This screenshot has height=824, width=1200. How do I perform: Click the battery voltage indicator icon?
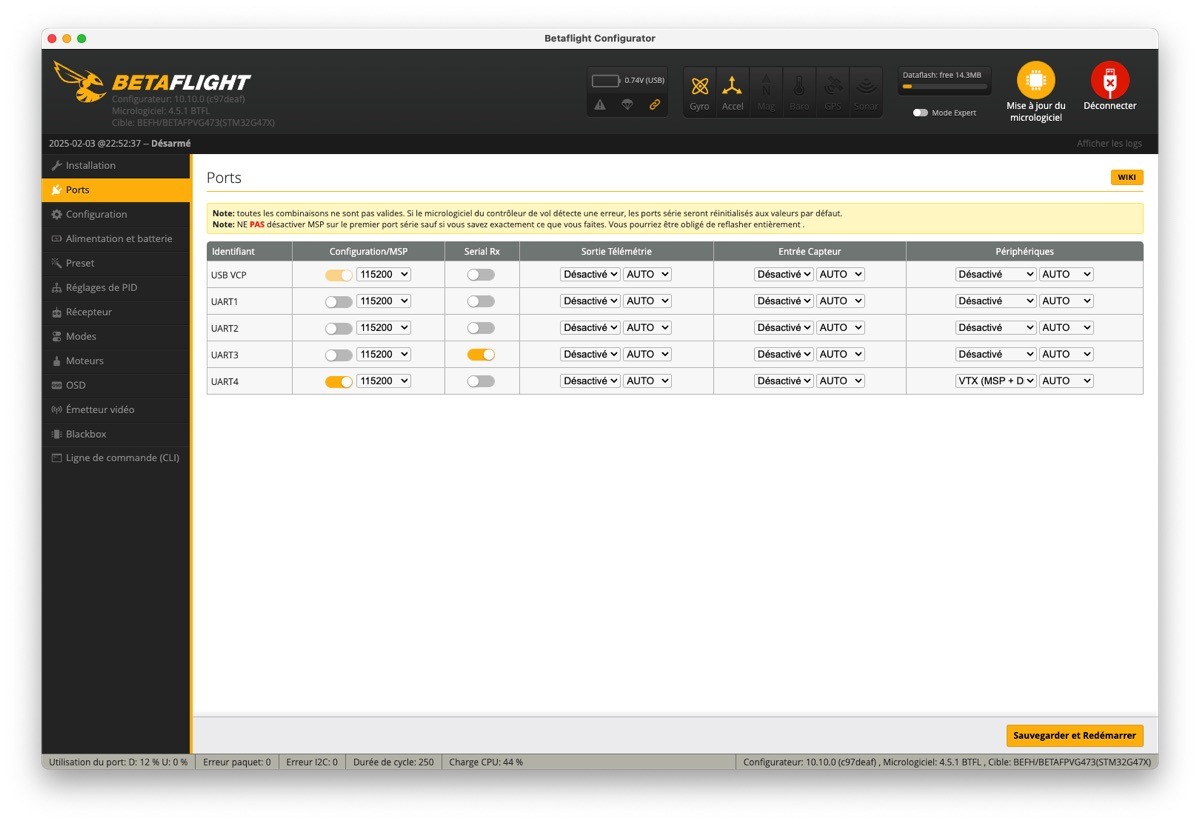point(606,81)
